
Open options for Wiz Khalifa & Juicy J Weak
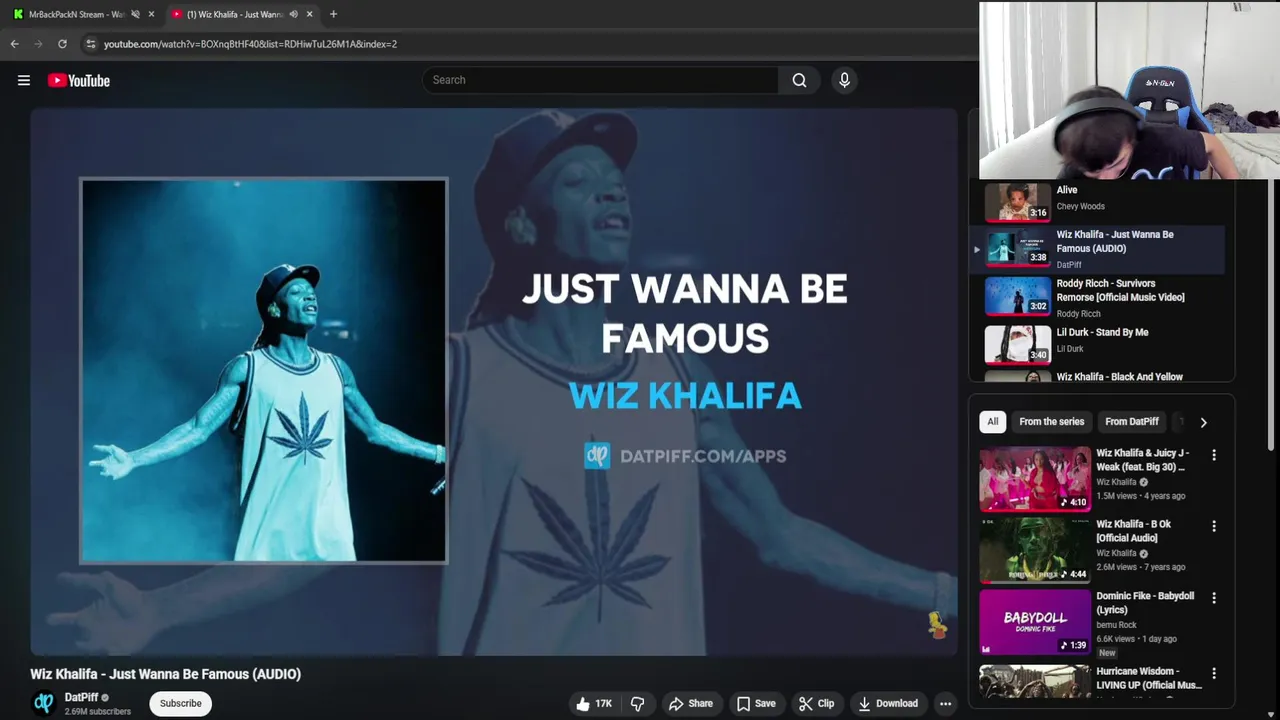(x=1214, y=455)
